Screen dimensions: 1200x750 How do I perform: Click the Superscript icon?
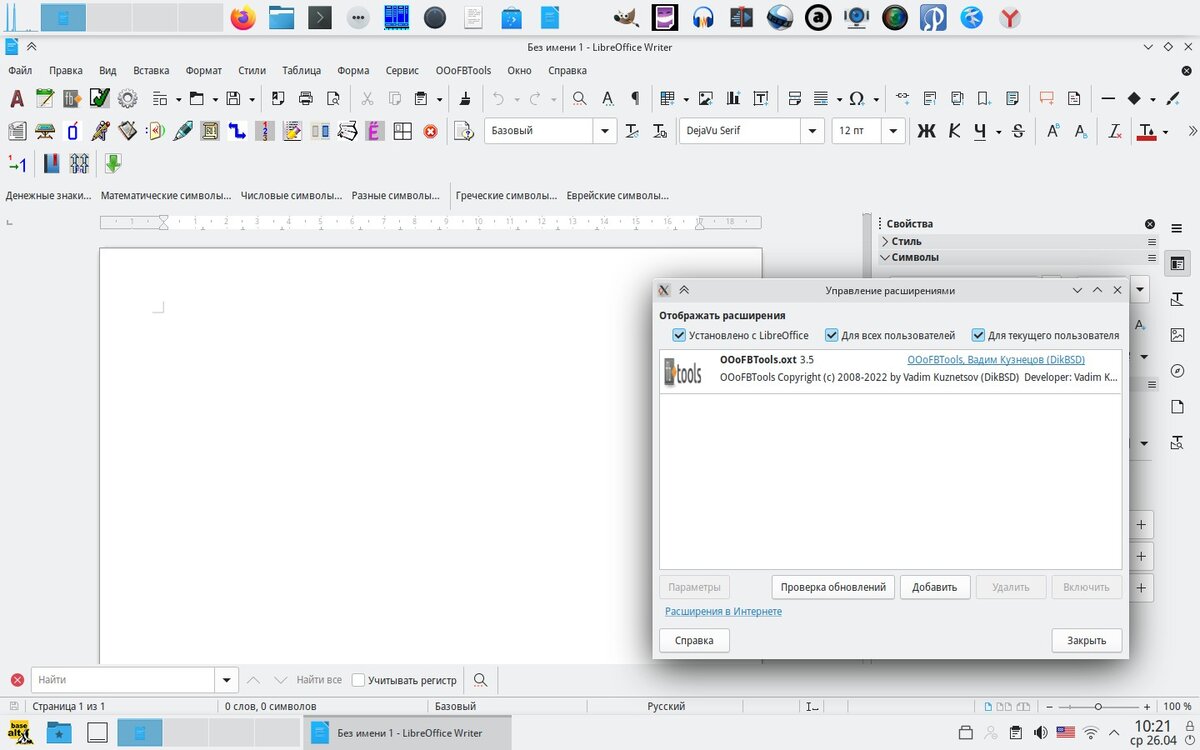point(1053,131)
